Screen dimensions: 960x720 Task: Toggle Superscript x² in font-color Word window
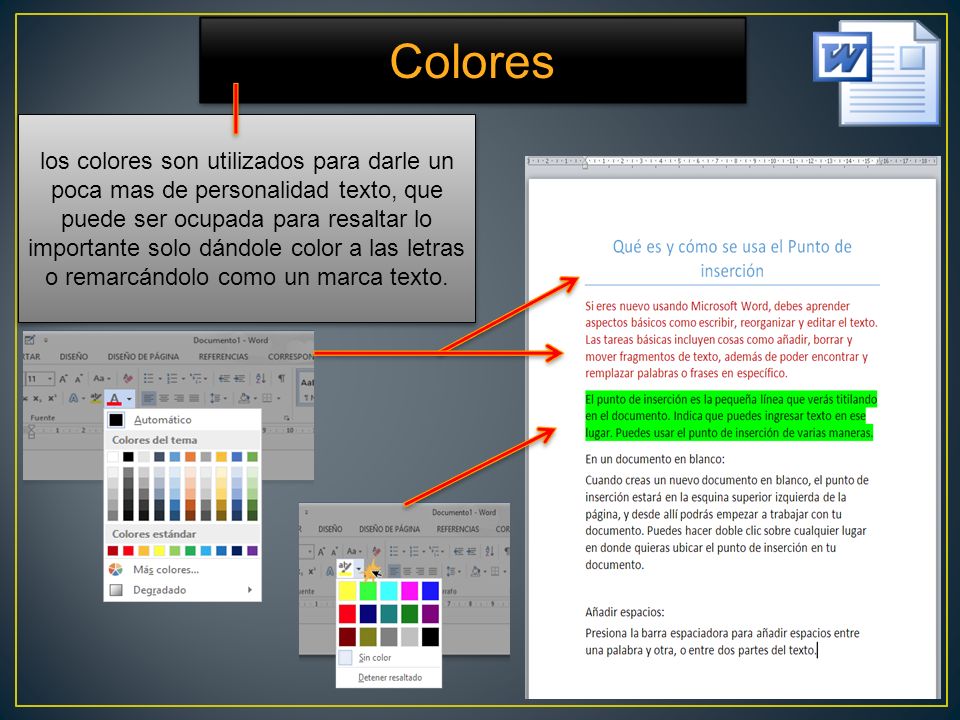(x=52, y=398)
